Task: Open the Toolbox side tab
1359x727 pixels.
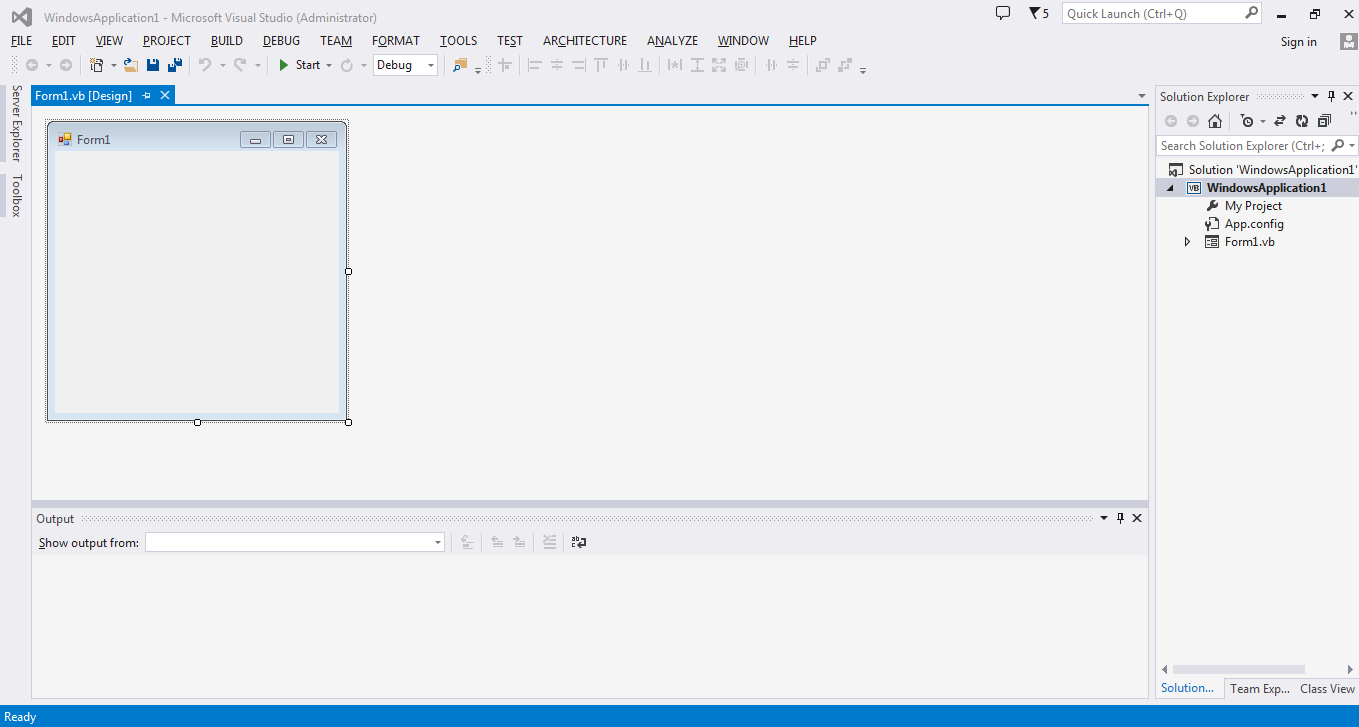Action: [15, 195]
